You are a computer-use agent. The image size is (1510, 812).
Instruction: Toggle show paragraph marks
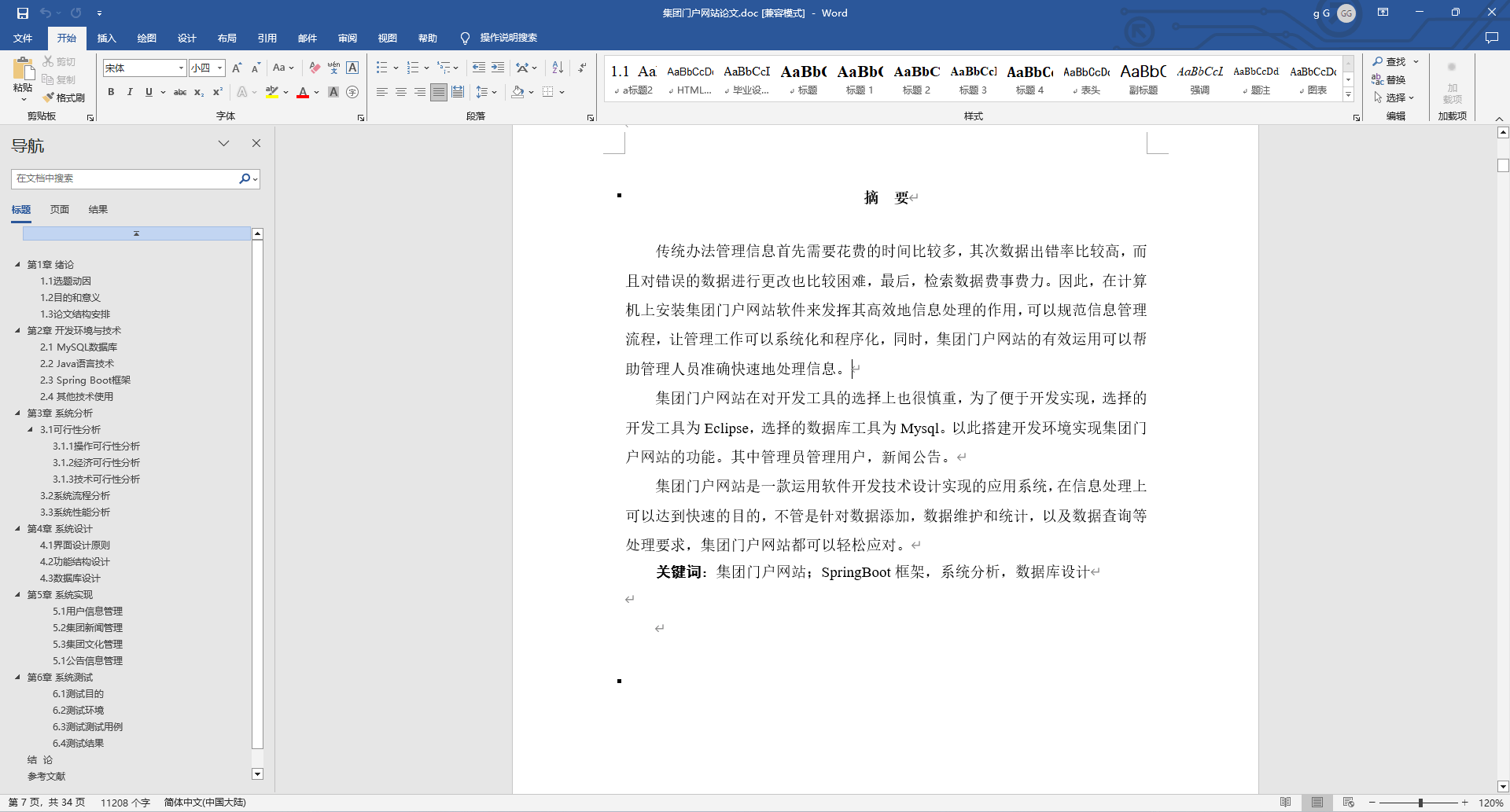tap(582, 68)
